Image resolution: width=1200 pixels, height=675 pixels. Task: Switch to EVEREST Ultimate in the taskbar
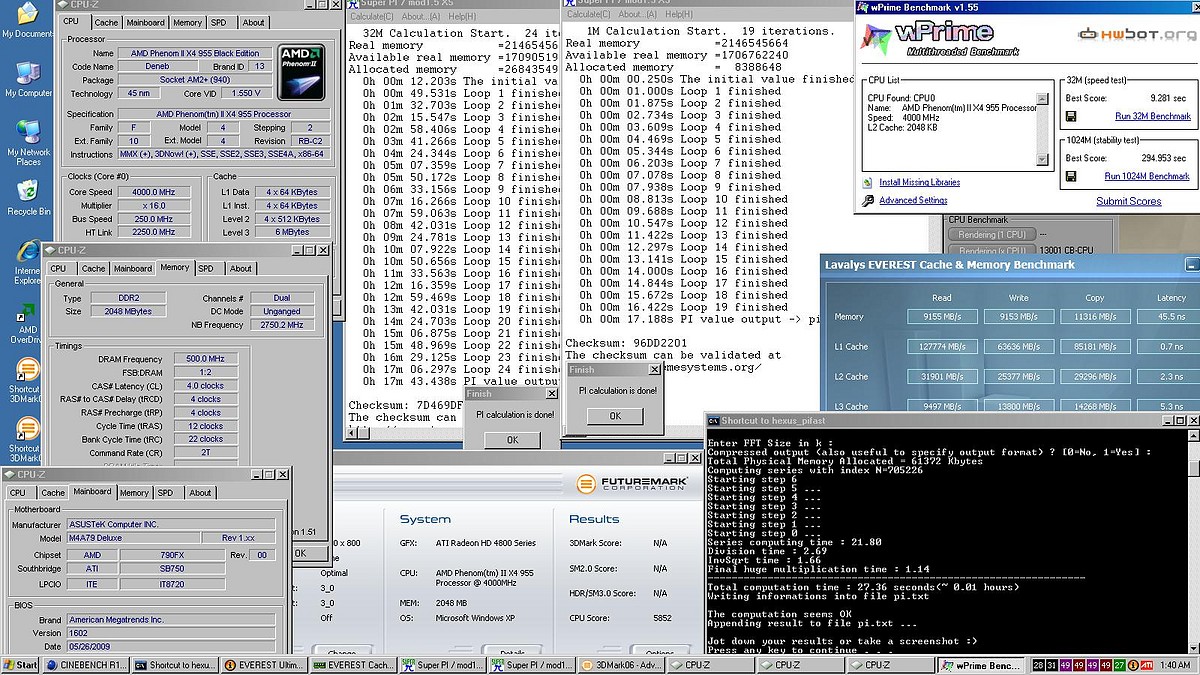264,665
